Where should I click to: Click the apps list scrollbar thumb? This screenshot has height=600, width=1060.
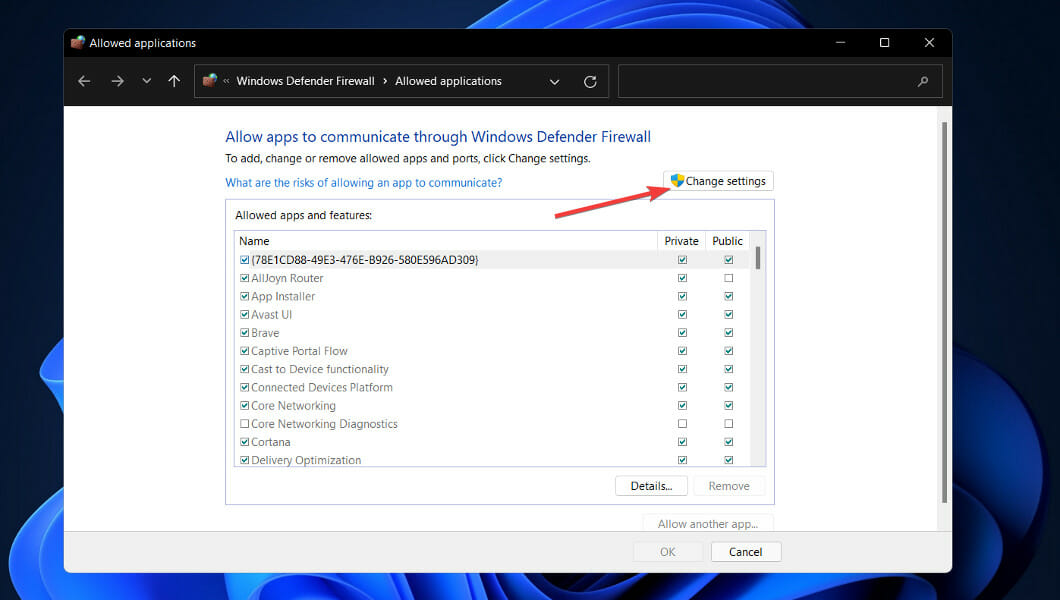758,257
